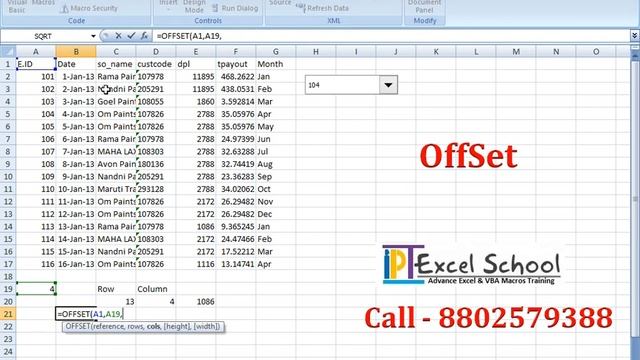
Task: Select row 10 header
Action: tap(8, 176)
